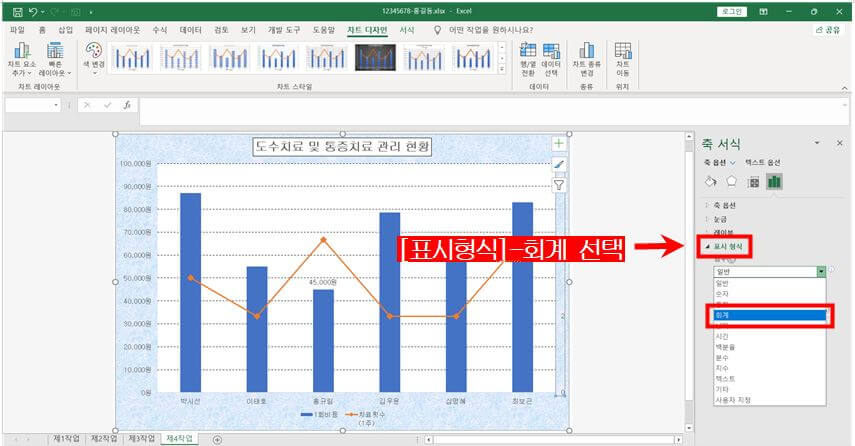Click the fx insert function icon
Screen dimensions: 855x446
(x=127, y=105)
